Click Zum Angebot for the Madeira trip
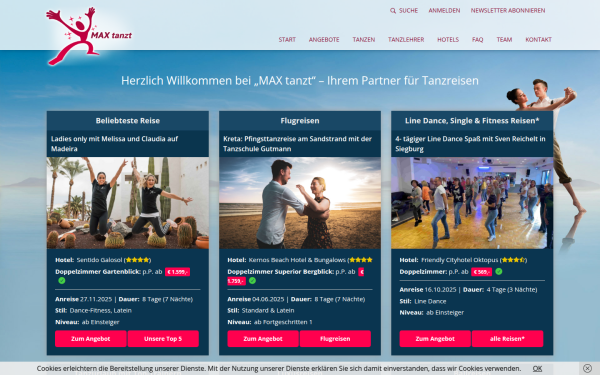600x375 pixels. (x=91, y=339)
